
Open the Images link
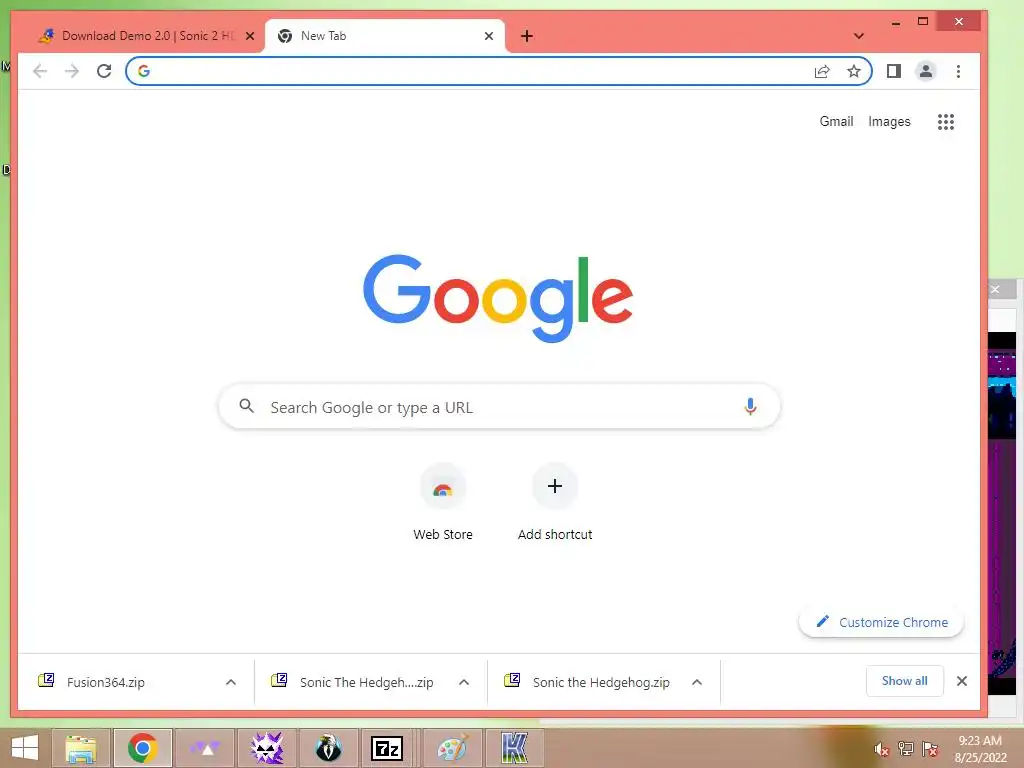click(x=889, y=121)
